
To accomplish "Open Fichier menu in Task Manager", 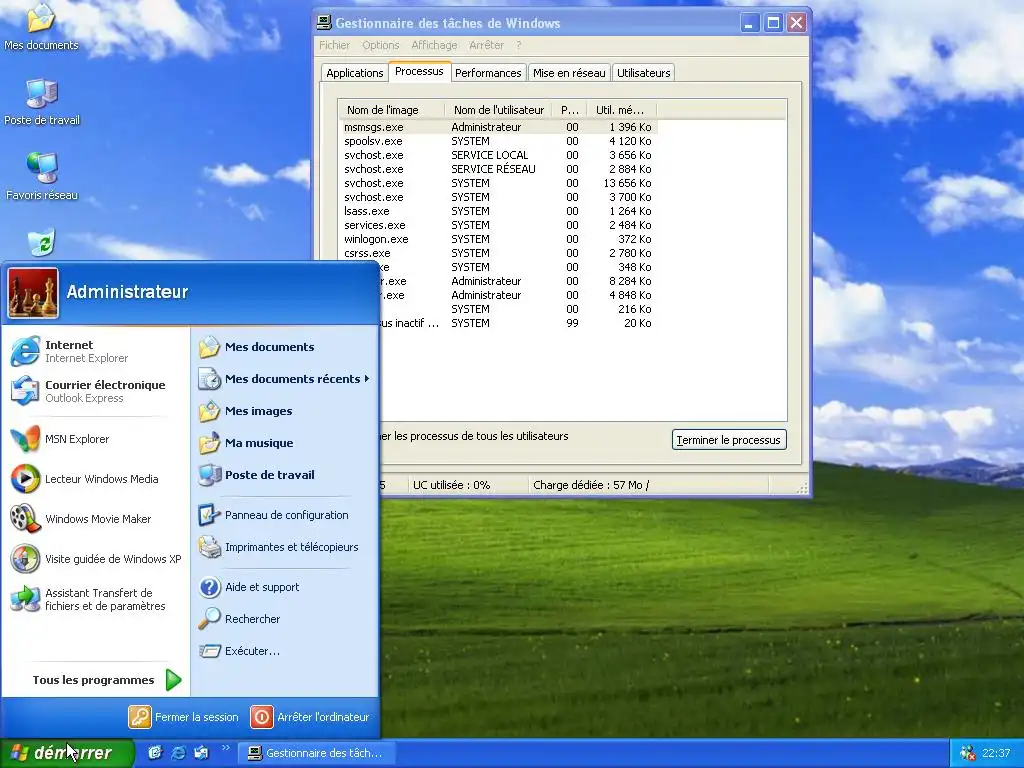I will (x=334, y=45).
